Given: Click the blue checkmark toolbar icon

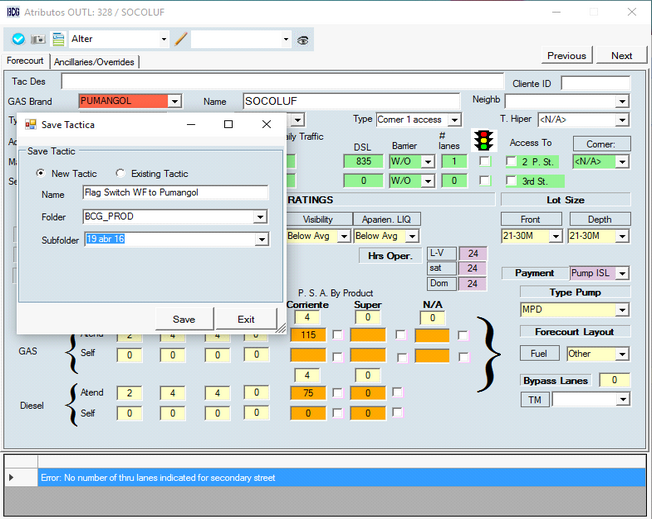Looking at the screenshot, I should (18, 39).
